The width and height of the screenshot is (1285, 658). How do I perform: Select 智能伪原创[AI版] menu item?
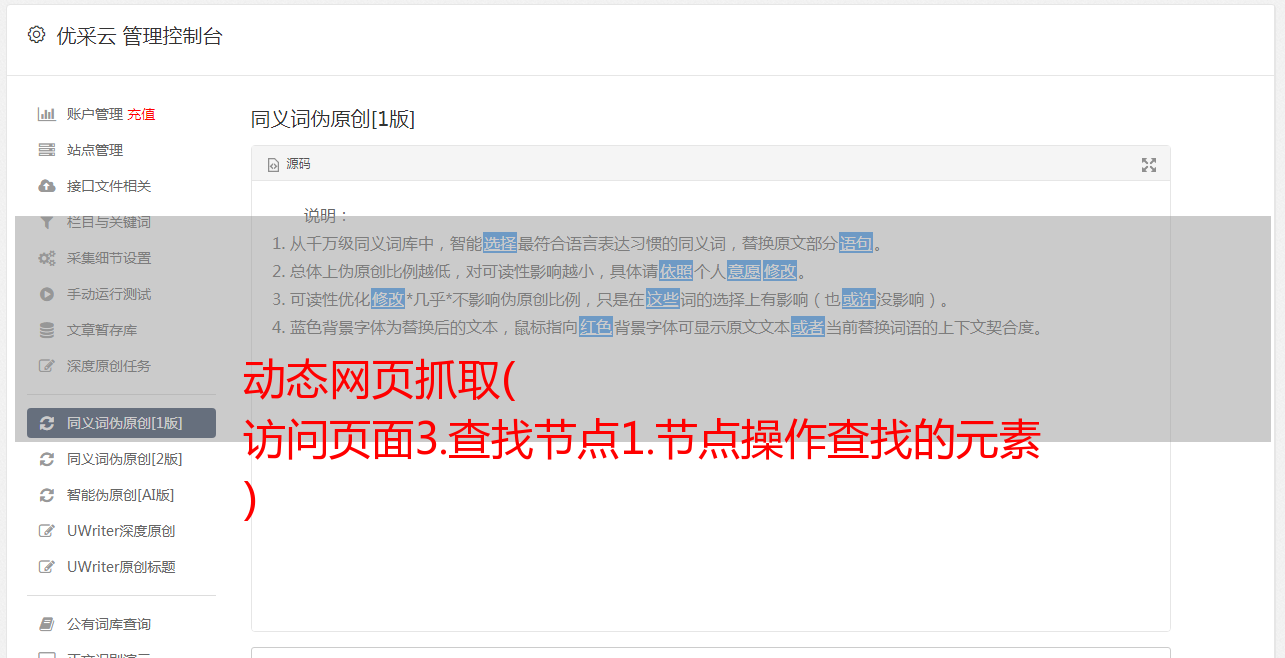point(121,495)
